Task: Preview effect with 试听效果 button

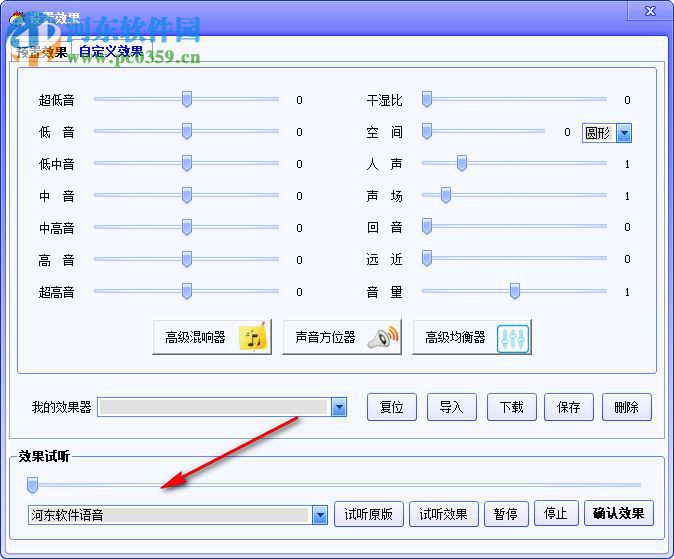Action: [444, 514]
